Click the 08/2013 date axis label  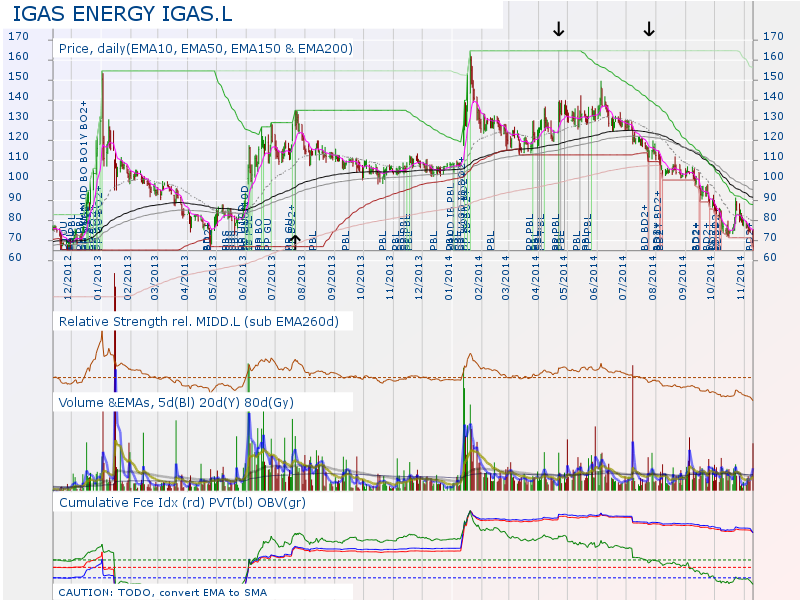(302, 278)
